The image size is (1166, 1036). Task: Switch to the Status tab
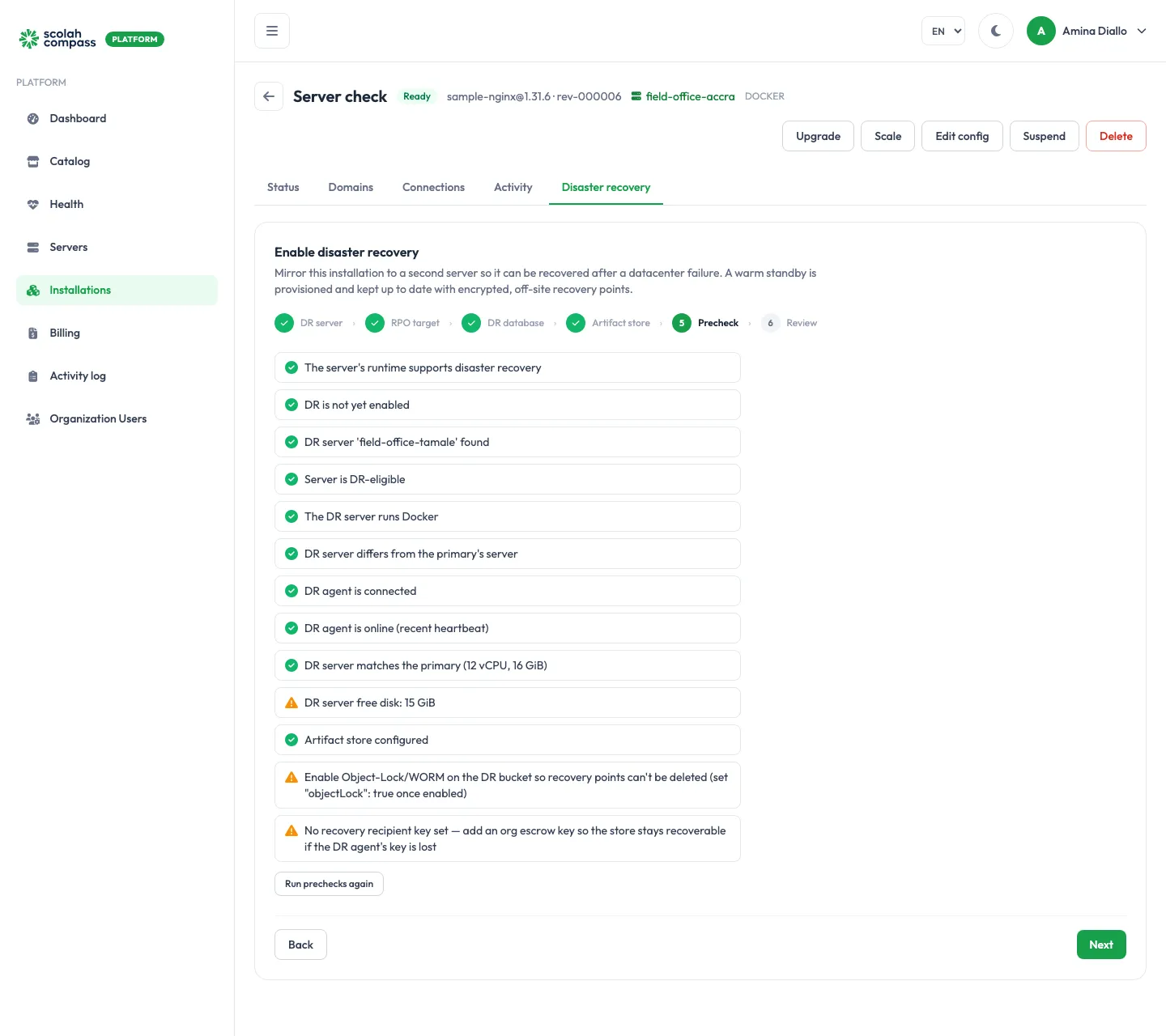[283, 187]
